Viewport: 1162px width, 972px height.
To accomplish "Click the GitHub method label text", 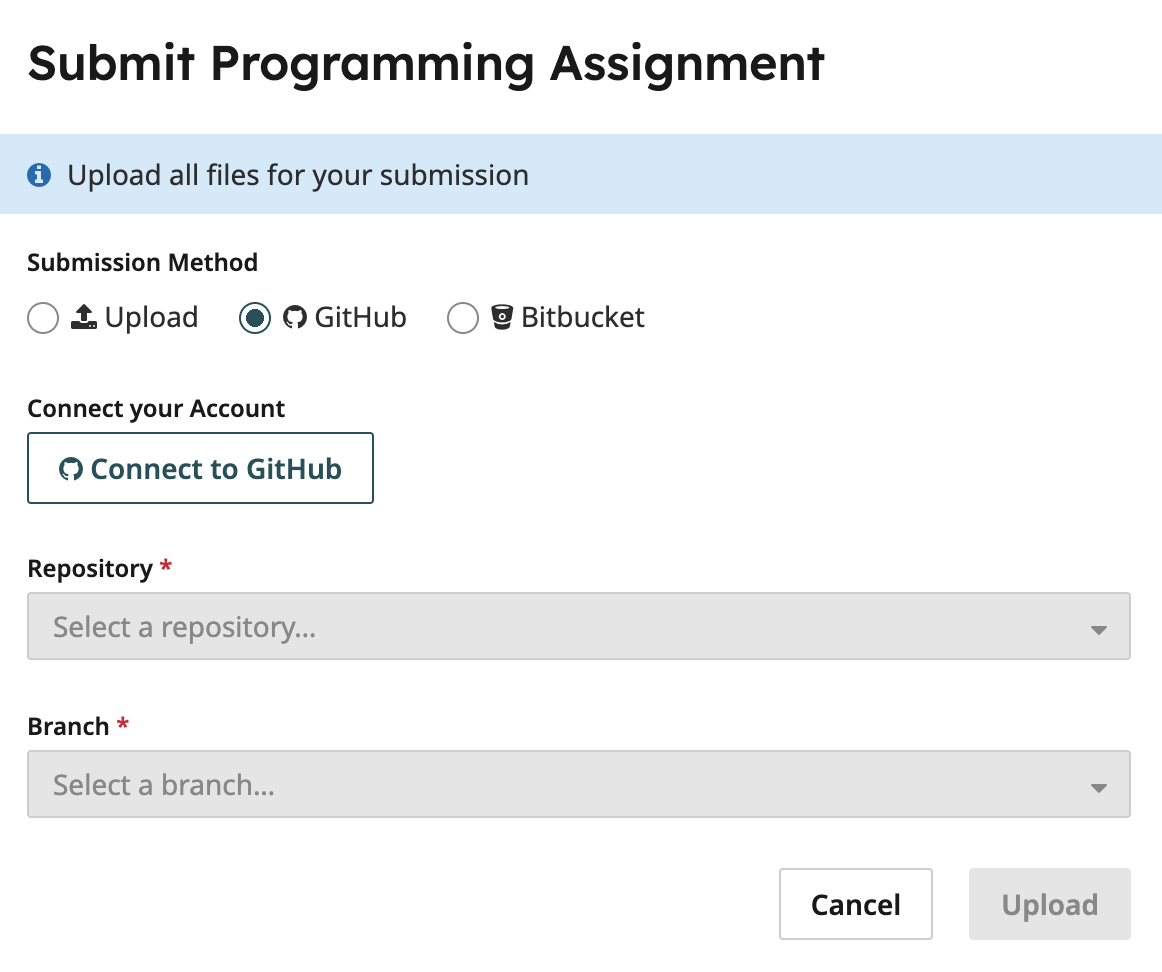I will (x=361, y=317).
